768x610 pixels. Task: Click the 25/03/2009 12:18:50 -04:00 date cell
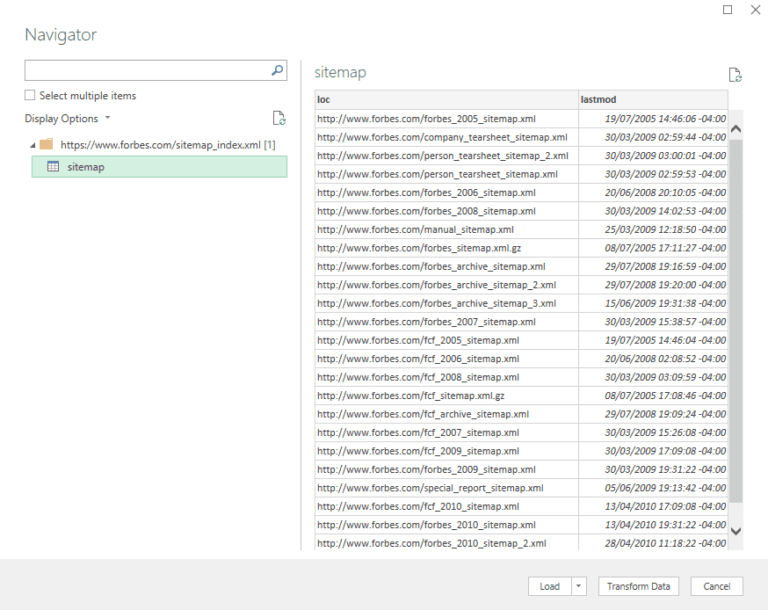653,229
